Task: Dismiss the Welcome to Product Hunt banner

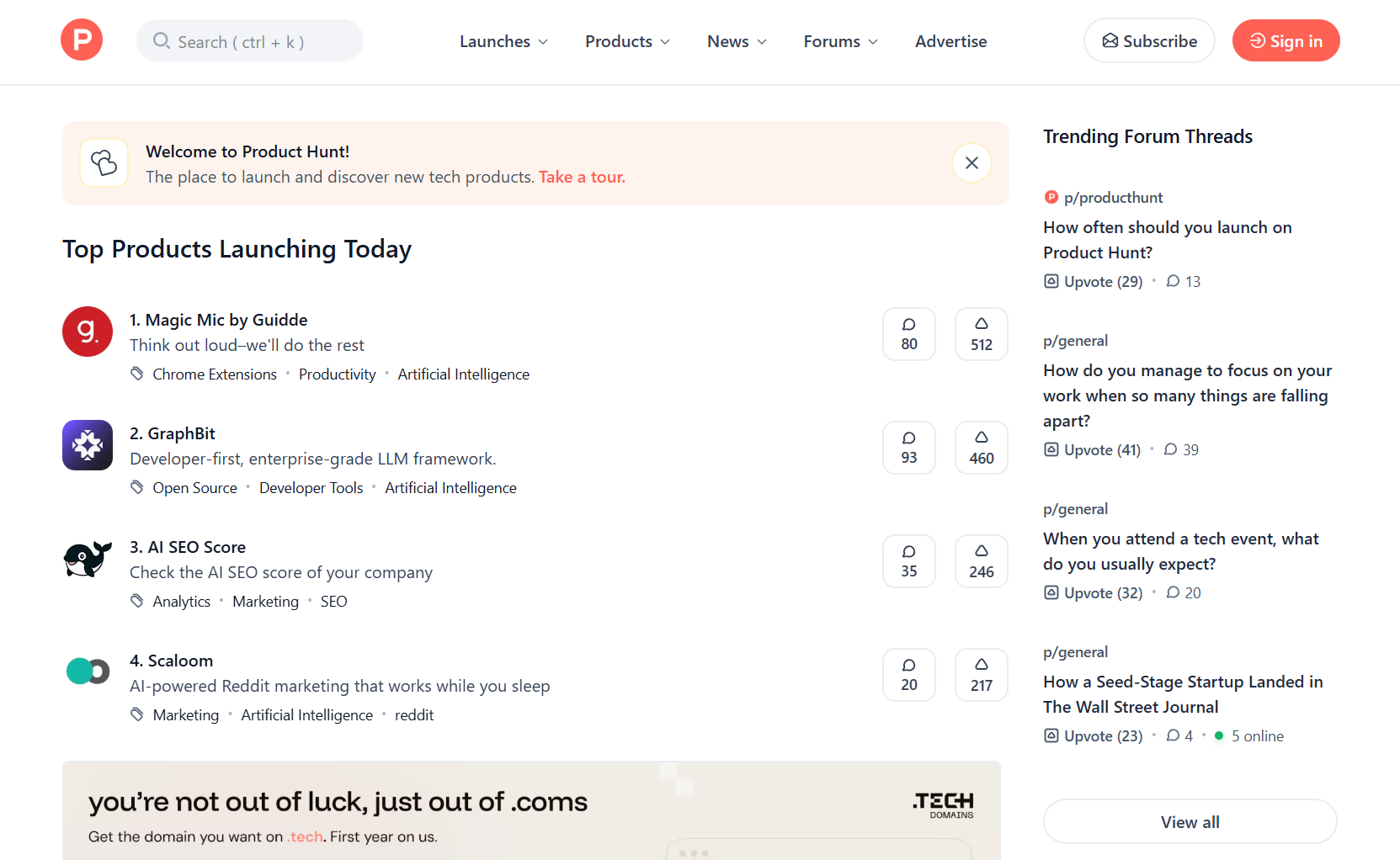Action: [x=971, y=163]
